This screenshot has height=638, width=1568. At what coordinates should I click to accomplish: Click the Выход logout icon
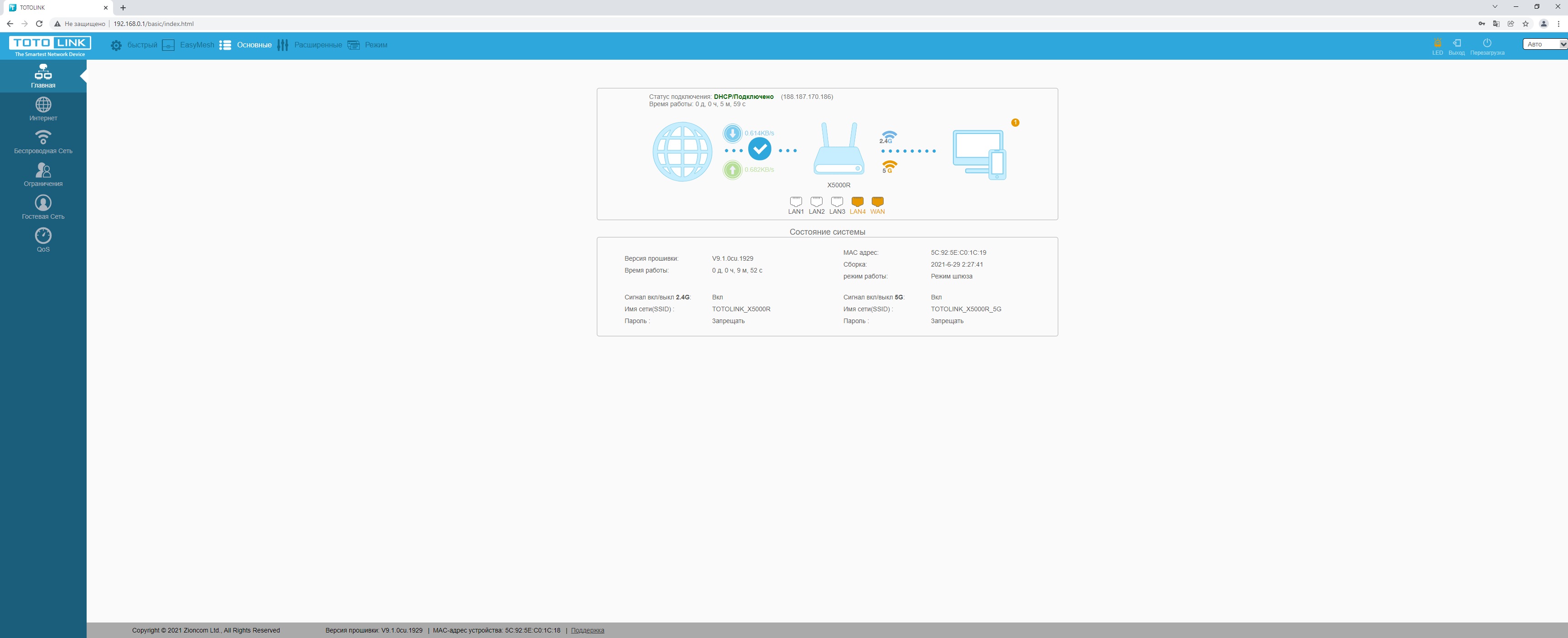pos(1457,44)
